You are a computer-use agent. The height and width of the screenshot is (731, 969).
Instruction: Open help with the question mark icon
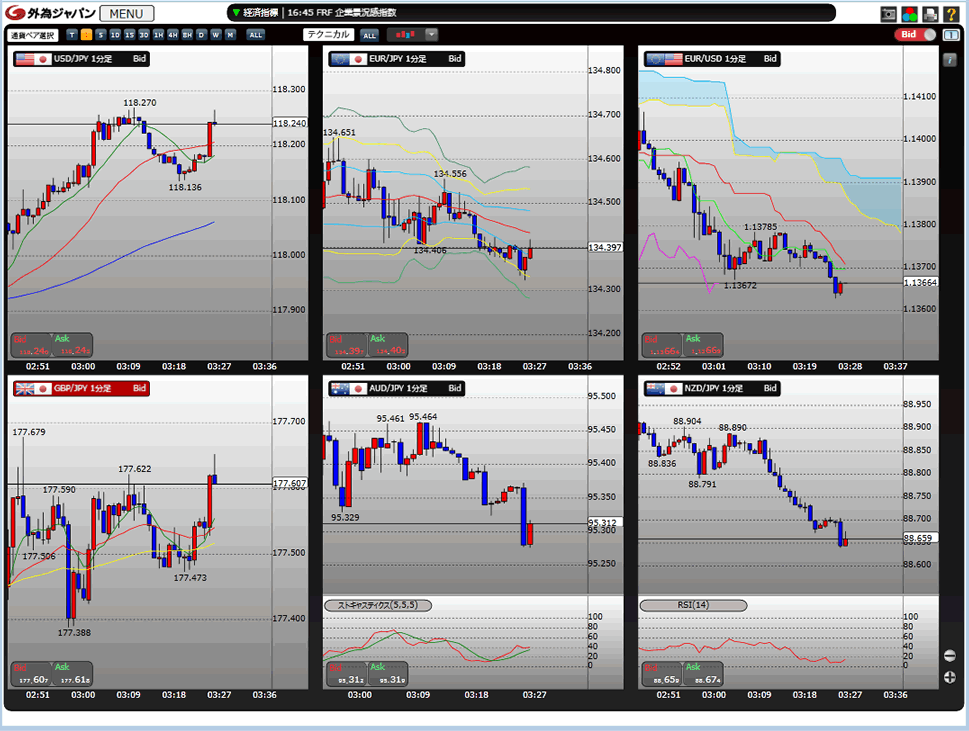click(951, 14)
